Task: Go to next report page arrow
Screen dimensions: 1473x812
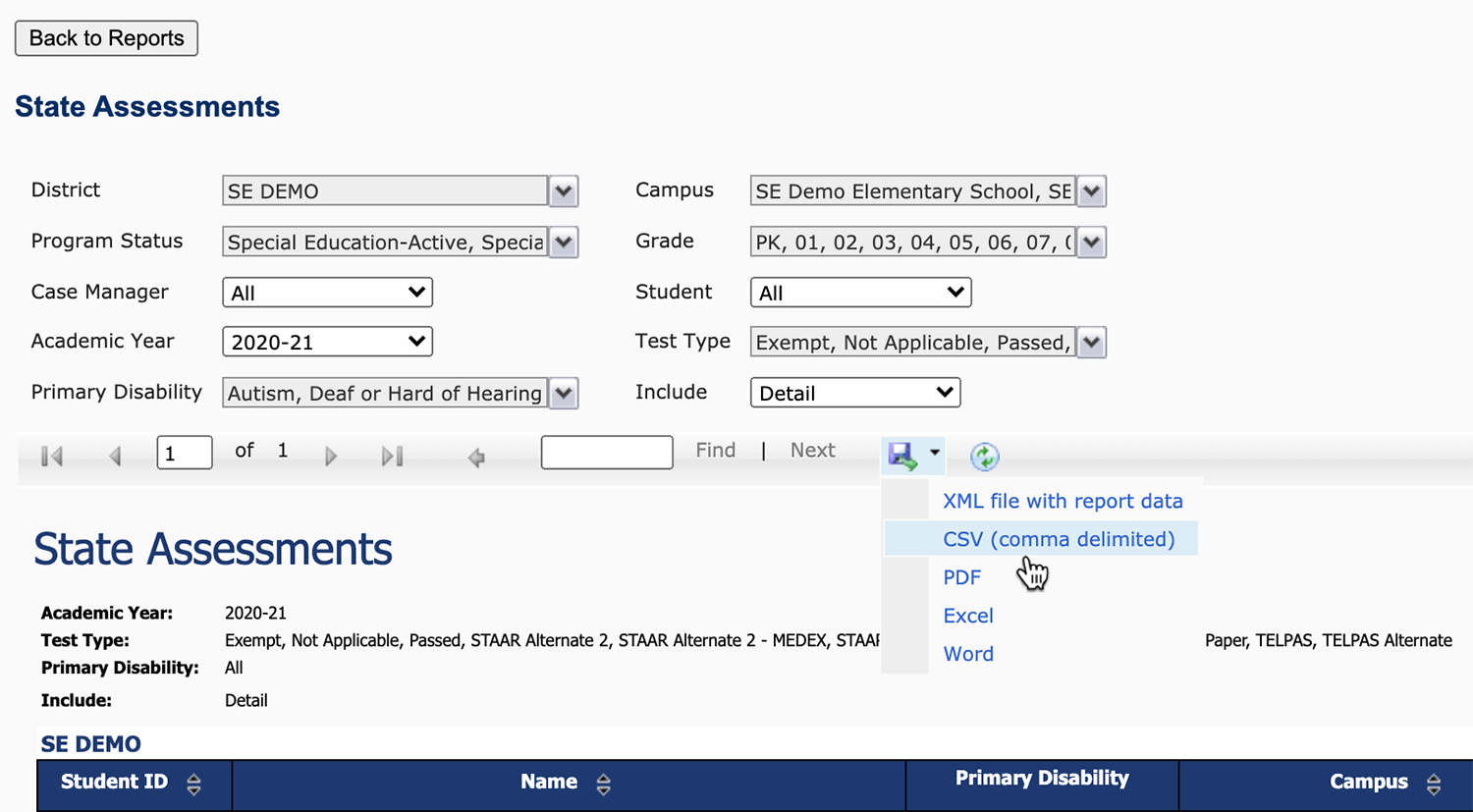Action: click(331, 457)
